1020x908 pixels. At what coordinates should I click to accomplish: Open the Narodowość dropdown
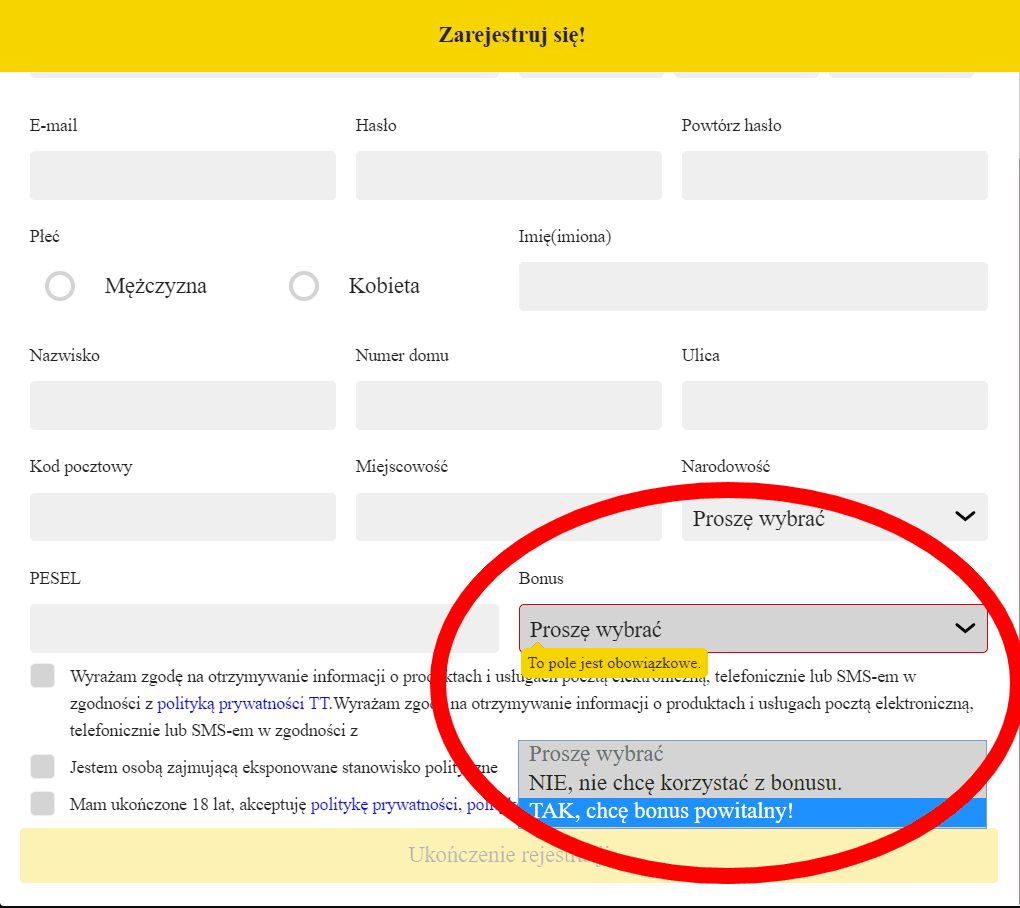point(835,517)
